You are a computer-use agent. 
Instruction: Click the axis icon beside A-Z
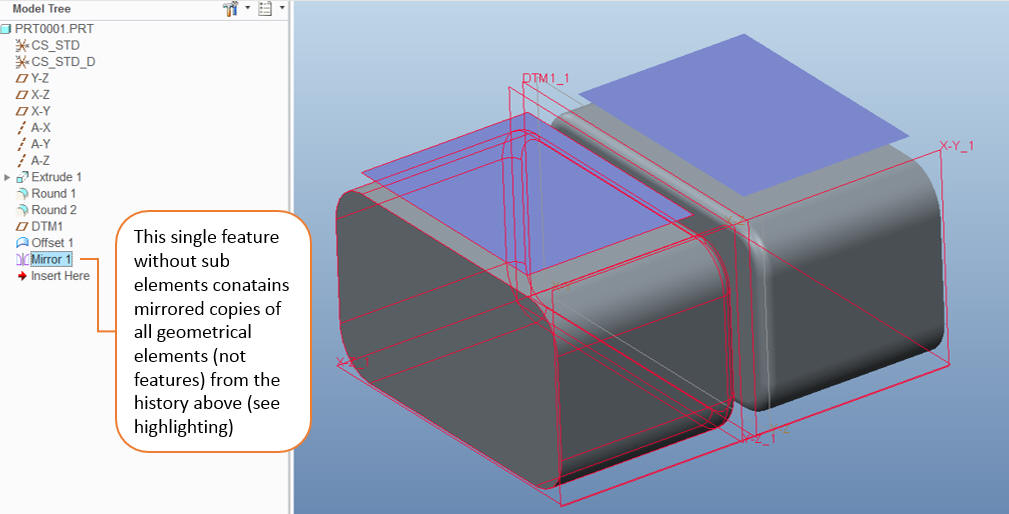21,160
